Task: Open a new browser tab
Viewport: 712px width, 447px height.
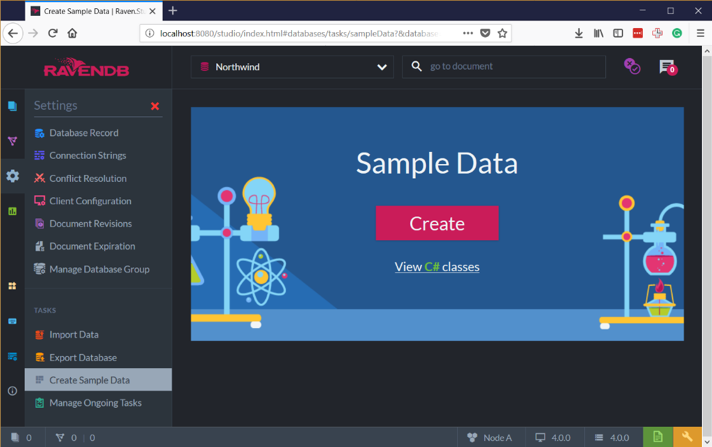Action: (x=173, y=11)
